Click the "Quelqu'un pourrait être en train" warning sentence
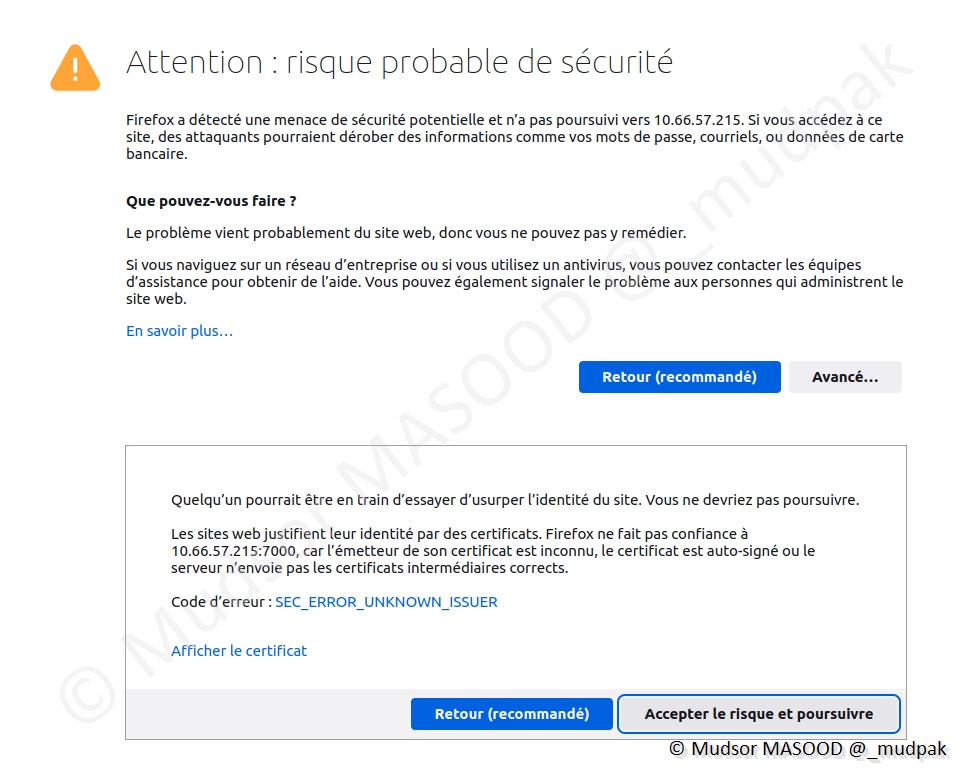This screenshot has height=770, width=968. pos(515,500)
